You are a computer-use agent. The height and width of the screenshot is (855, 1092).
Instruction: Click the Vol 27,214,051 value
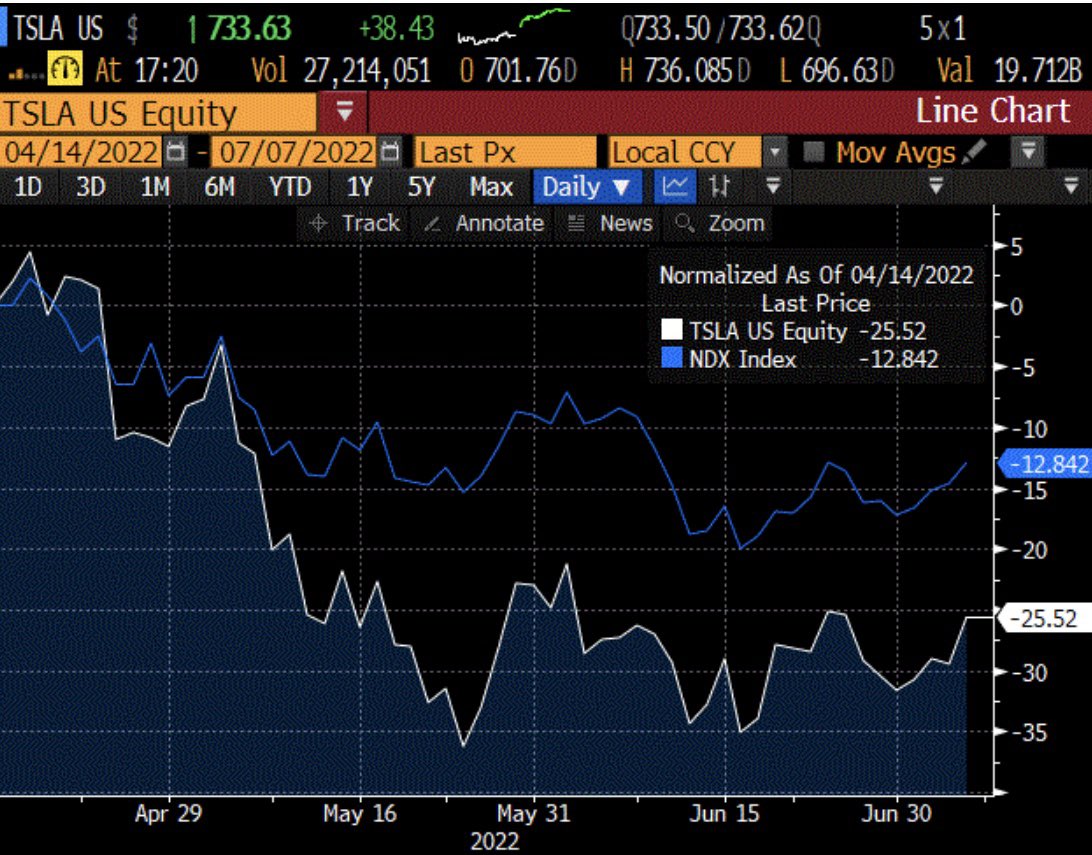pos(341,70)
